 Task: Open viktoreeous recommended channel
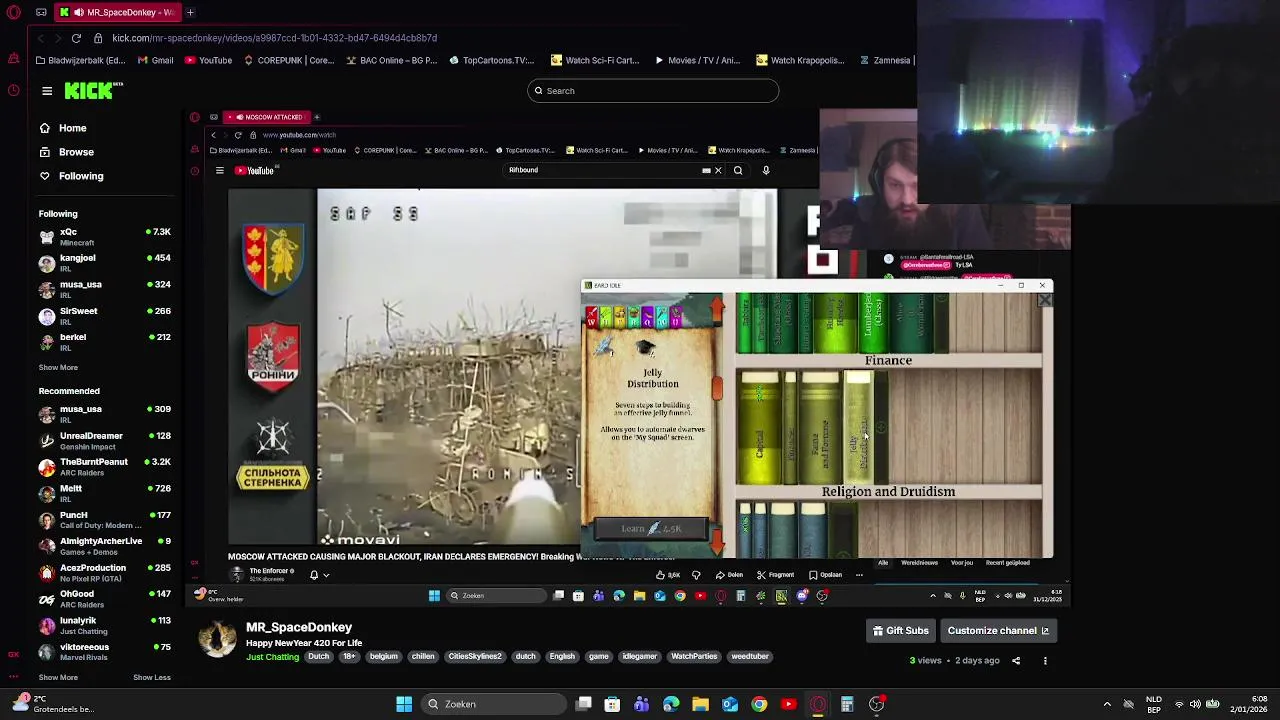105,651
